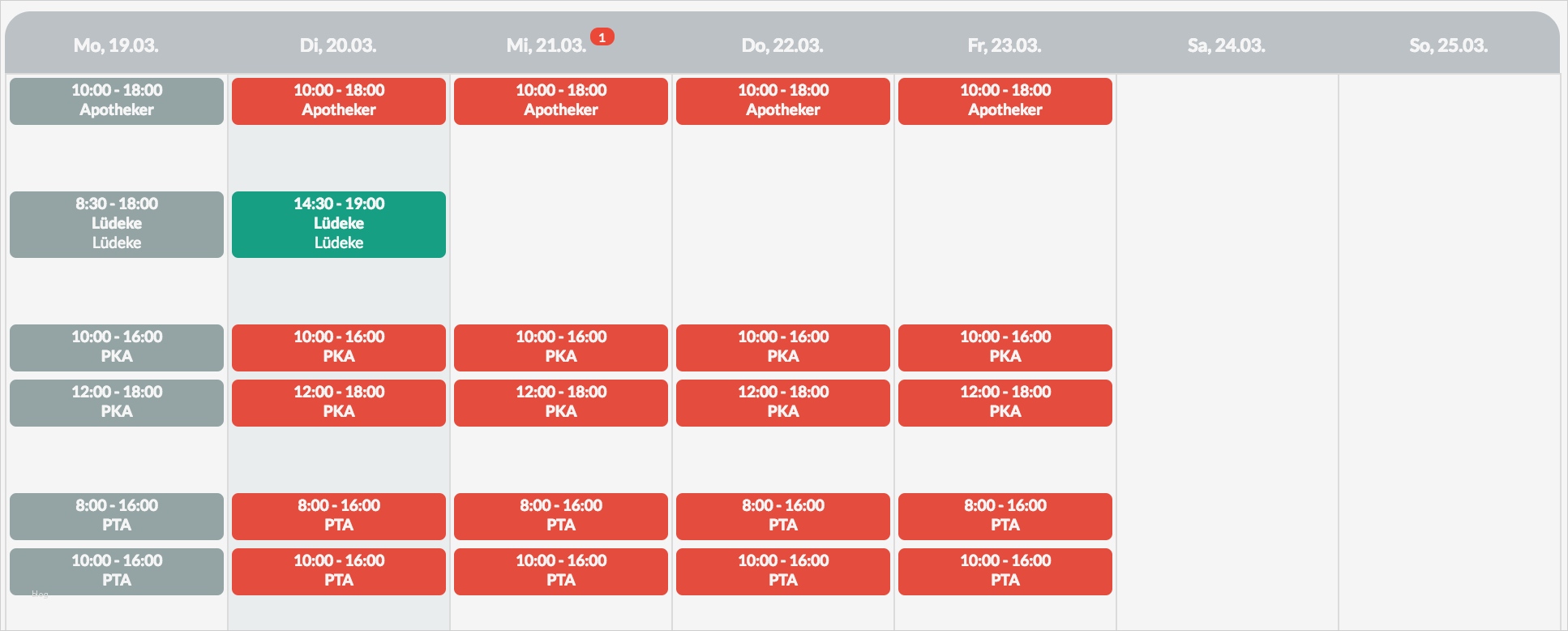Viewport: 1568px width, 631px height.
Task: Click Tuesday's red Apotheker shift
Action: [339, 101]
